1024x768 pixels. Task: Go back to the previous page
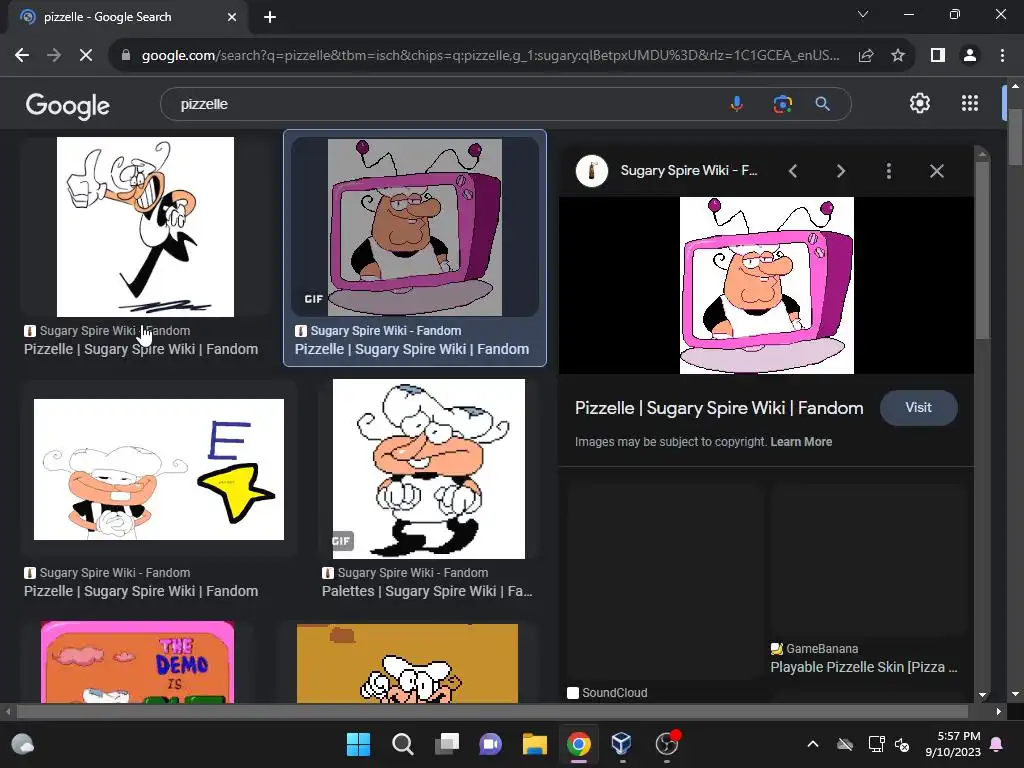(22, 56)
